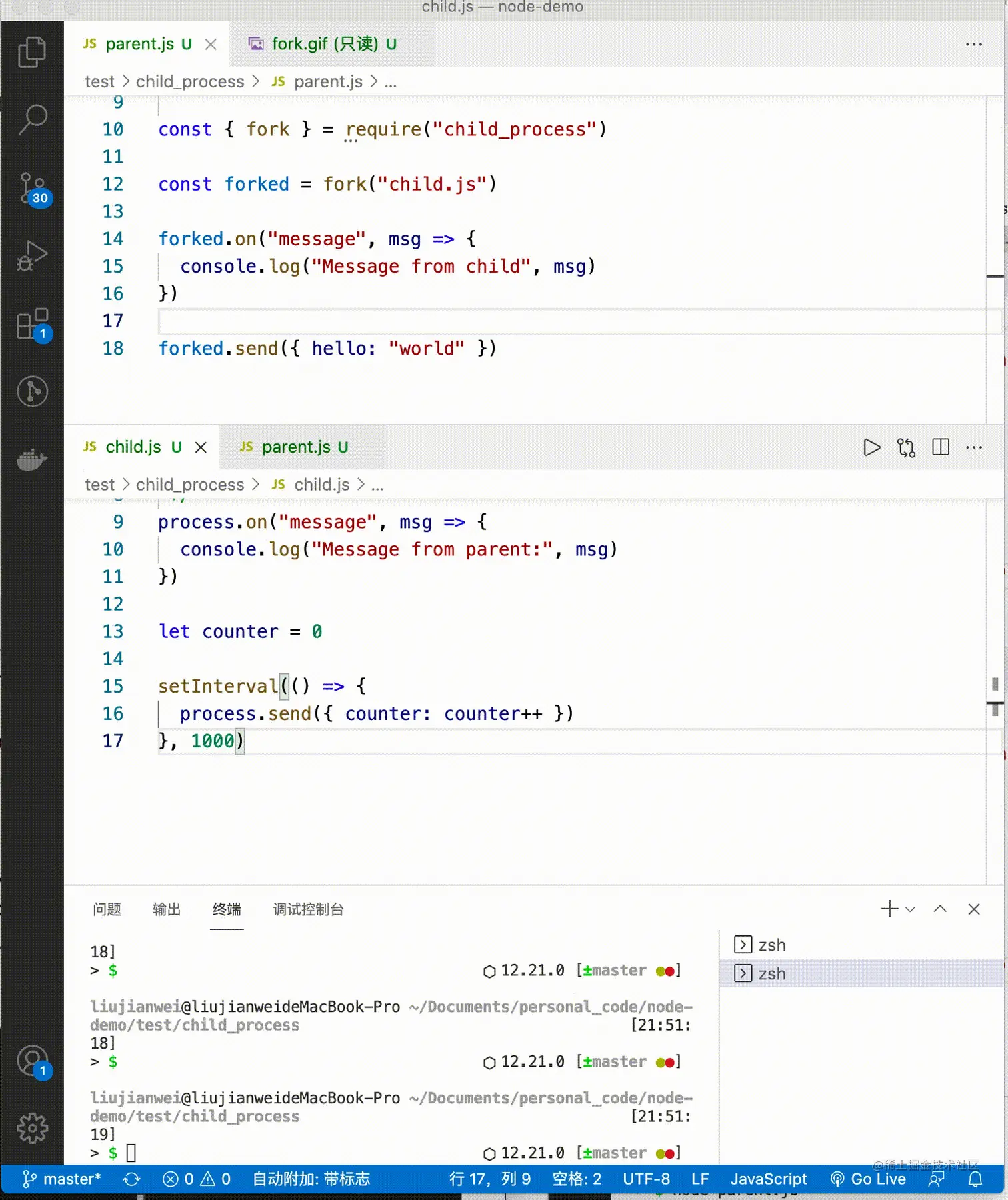Change language mode JavaScript
Viewport: 1008px width, 1200px height.
[x=769, y=1179]
